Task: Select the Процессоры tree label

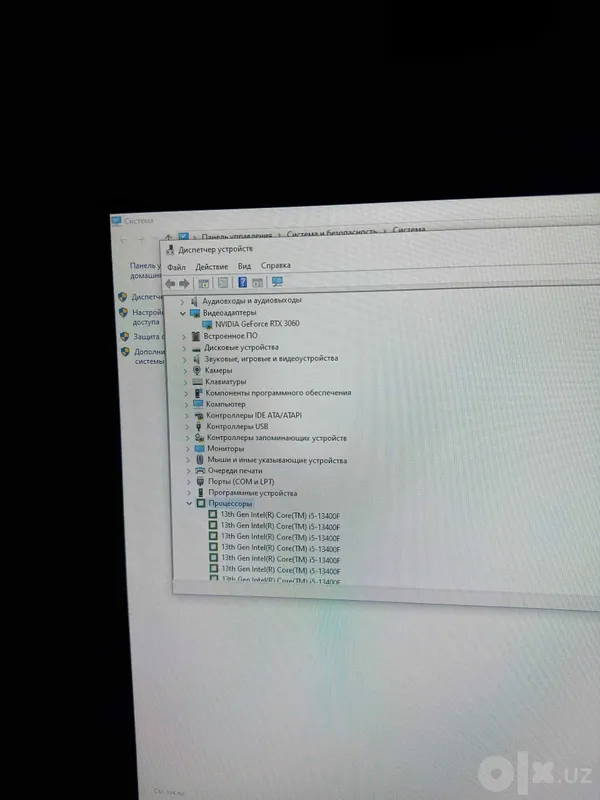Action: tap(230, 504)
